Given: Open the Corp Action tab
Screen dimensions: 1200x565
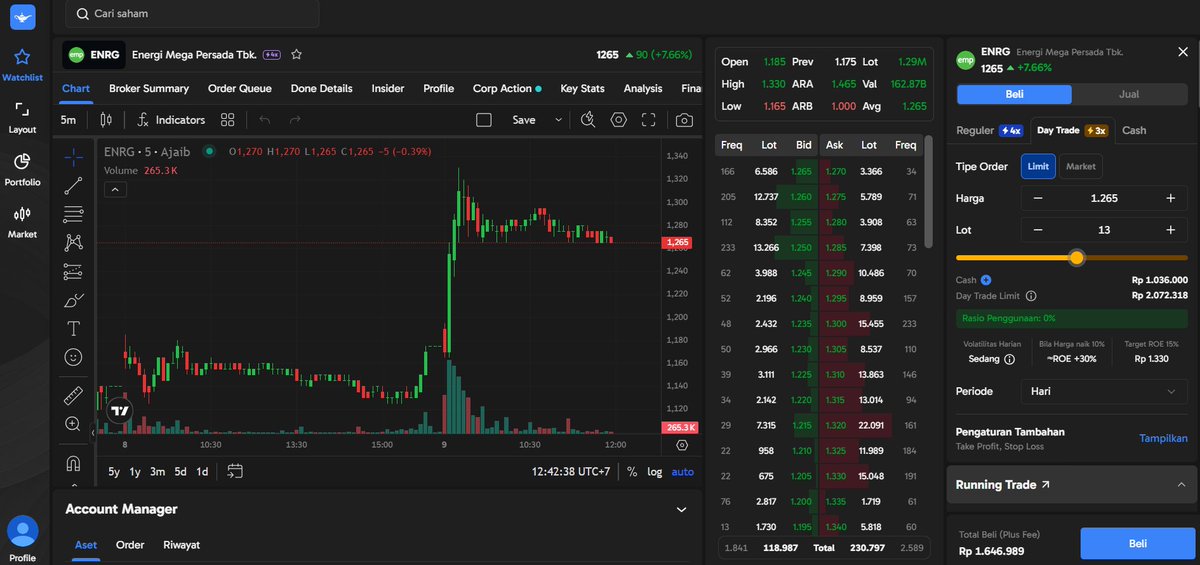Looking at the screenshot, I should click(507, 89).
